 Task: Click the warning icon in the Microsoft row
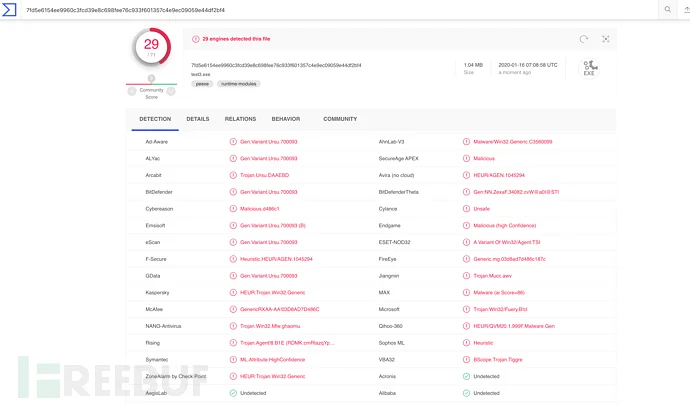pos(466,309)
